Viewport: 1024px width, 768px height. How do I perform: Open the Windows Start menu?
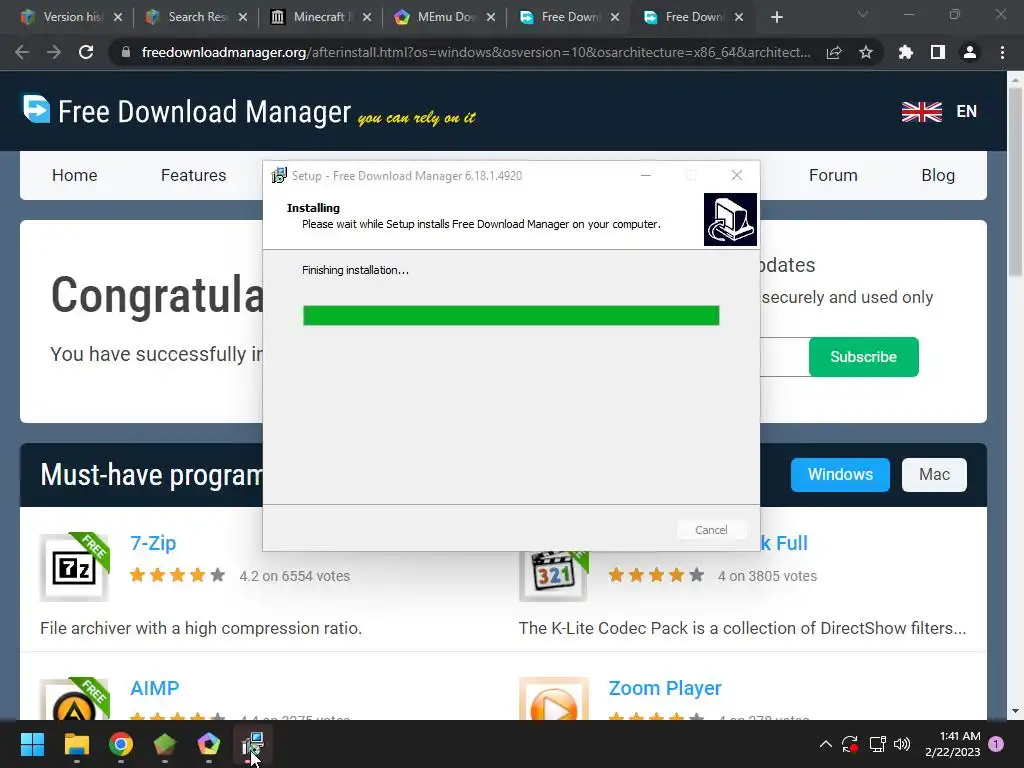[x=32, y=744]
